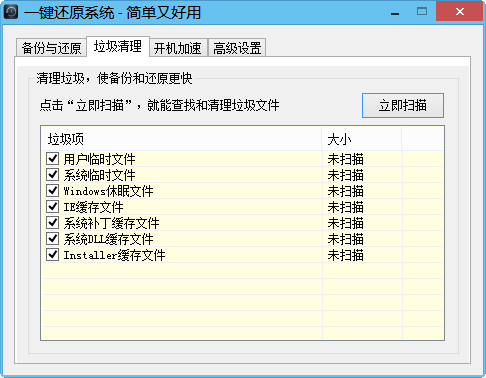Click the 垃圾项 column header
The height and width of the screenshot is (378, 486).
tap(181, 139)
